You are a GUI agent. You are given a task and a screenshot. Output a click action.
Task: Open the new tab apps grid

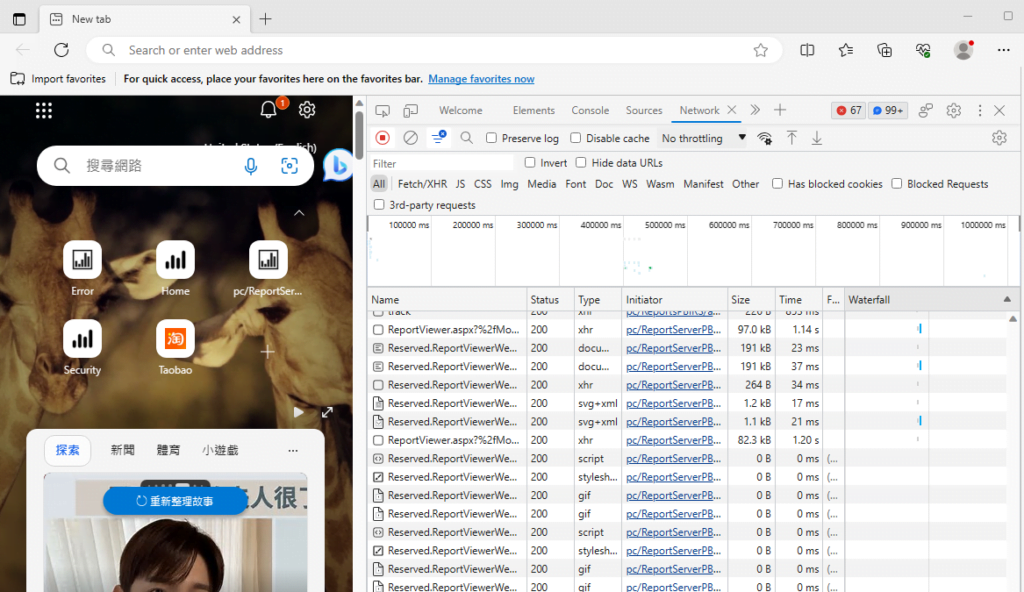click(44, 110)
